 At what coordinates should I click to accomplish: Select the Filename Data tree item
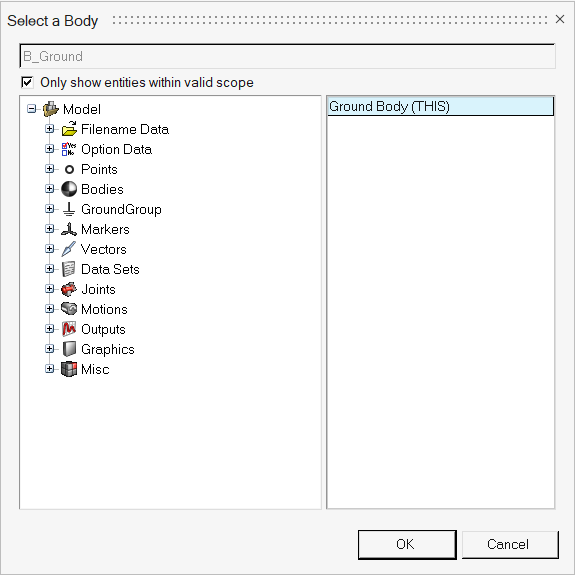click(x=125, y=129)
